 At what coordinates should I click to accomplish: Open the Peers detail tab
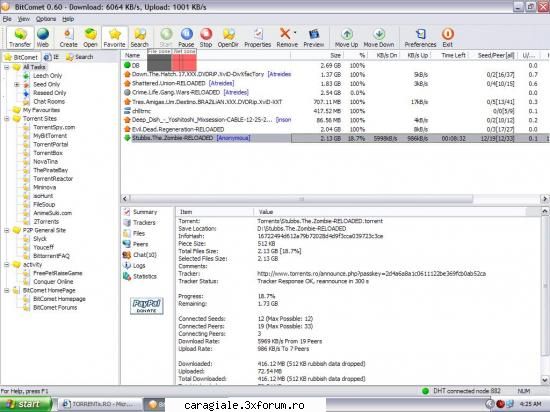click(136, 244)
